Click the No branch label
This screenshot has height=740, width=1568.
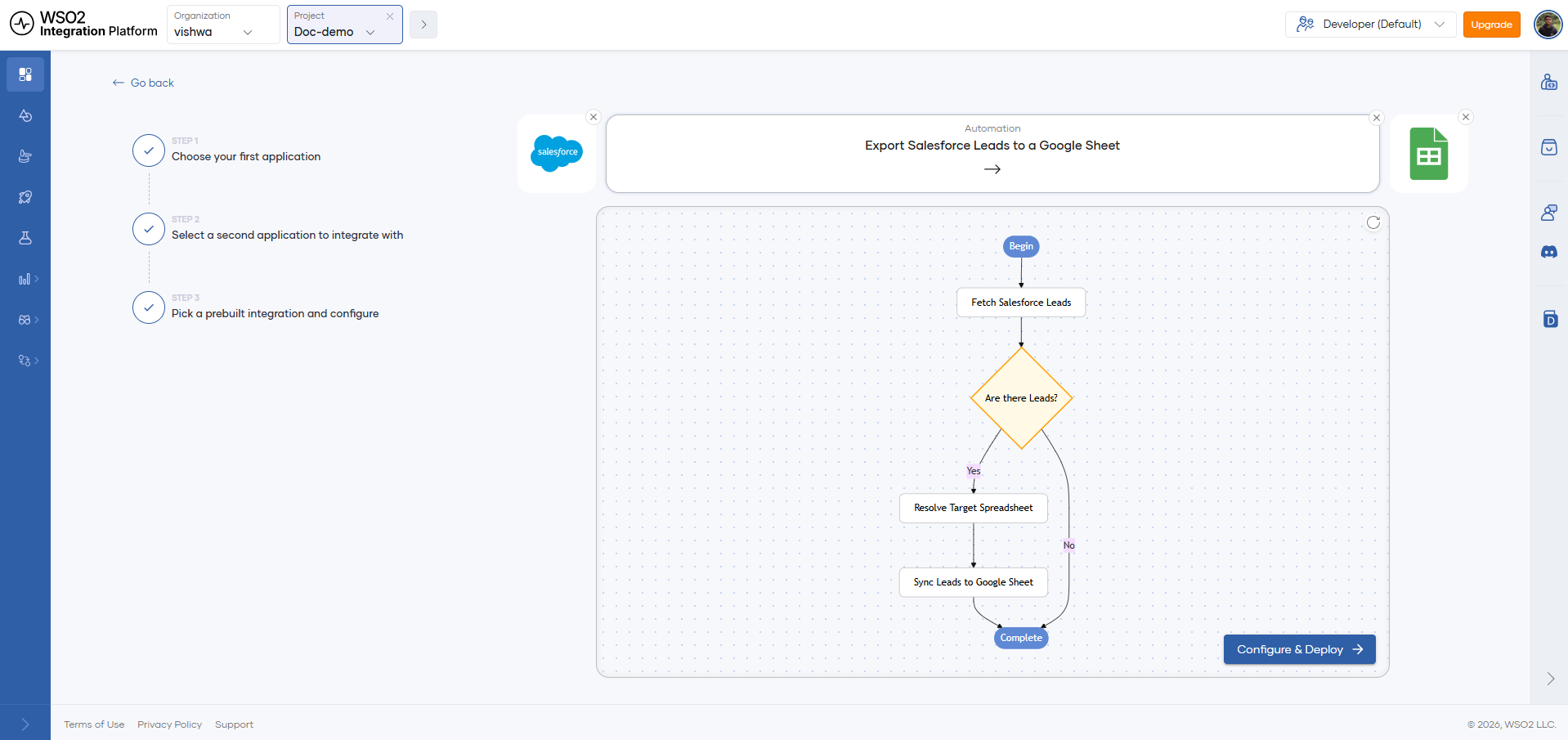point(1069,545)
